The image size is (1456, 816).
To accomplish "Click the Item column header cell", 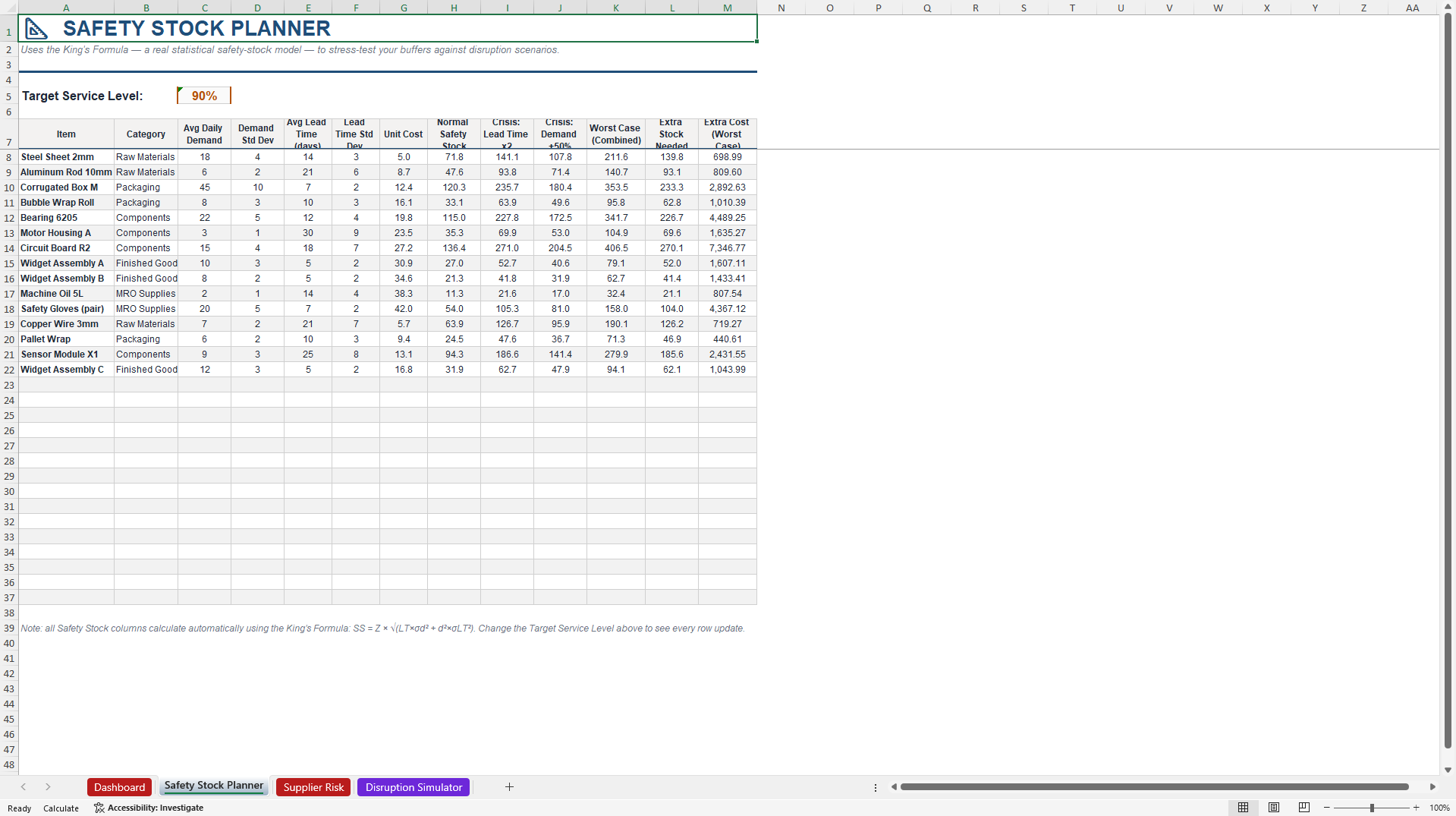I will pos(66,134).
